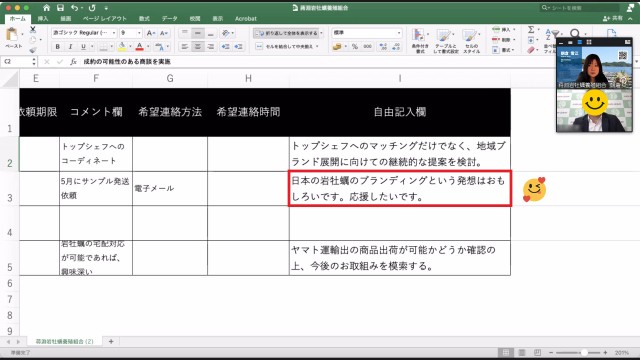Viewport: 640px width, 360px height.
Task: Click the wrap text button
Action: pyautogui.click(x=288, y=33)
